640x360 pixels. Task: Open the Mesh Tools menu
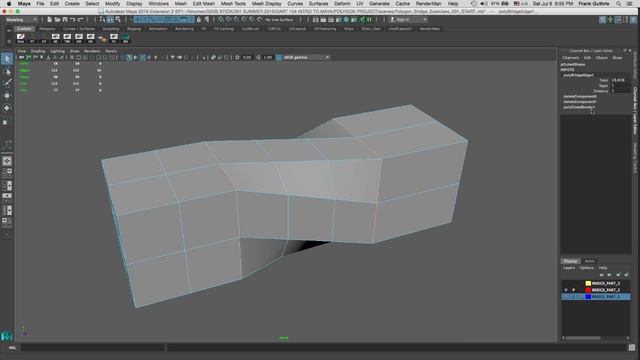coord(233,4)
